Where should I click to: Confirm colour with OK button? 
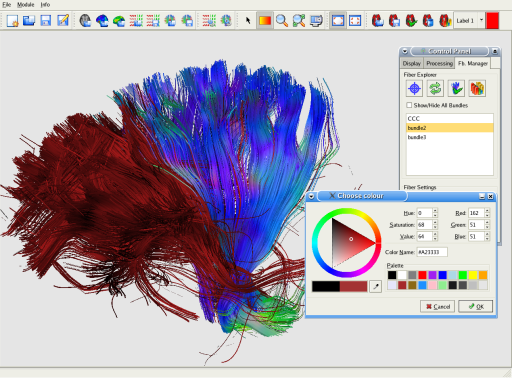click(x=476, y=307)
